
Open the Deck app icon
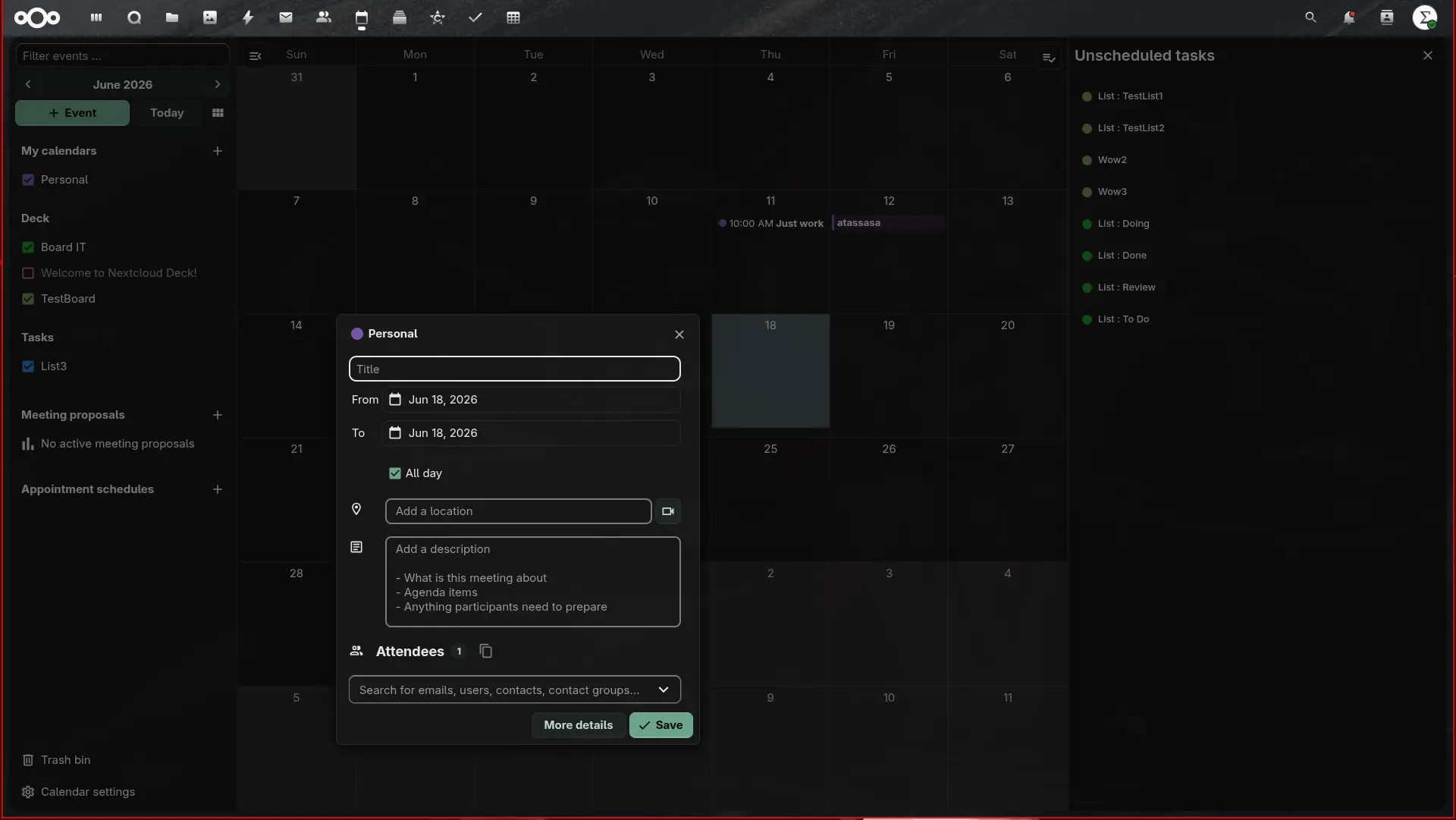400,17
